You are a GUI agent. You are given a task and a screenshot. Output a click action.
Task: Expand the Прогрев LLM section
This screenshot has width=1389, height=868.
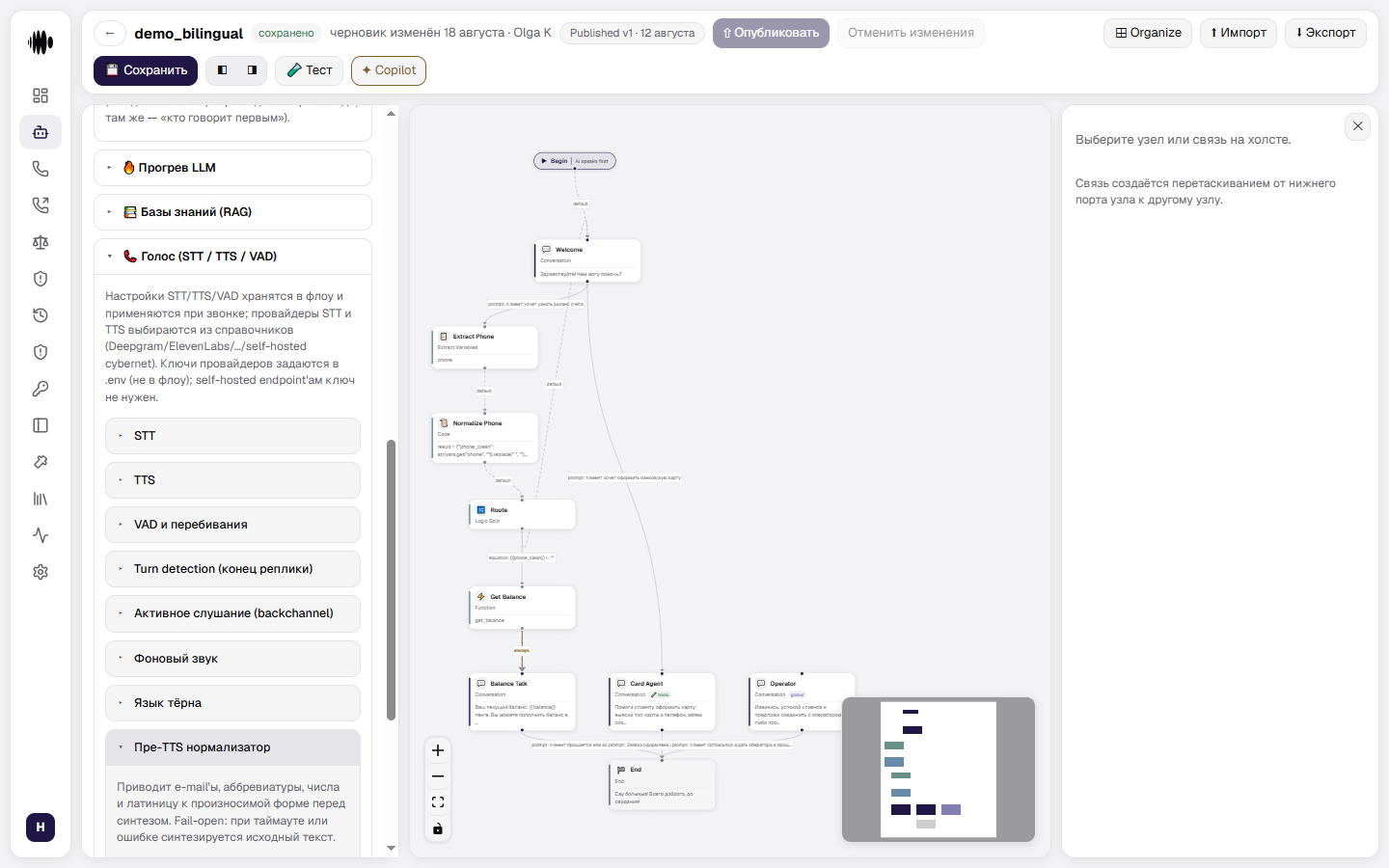pos(232,168)
